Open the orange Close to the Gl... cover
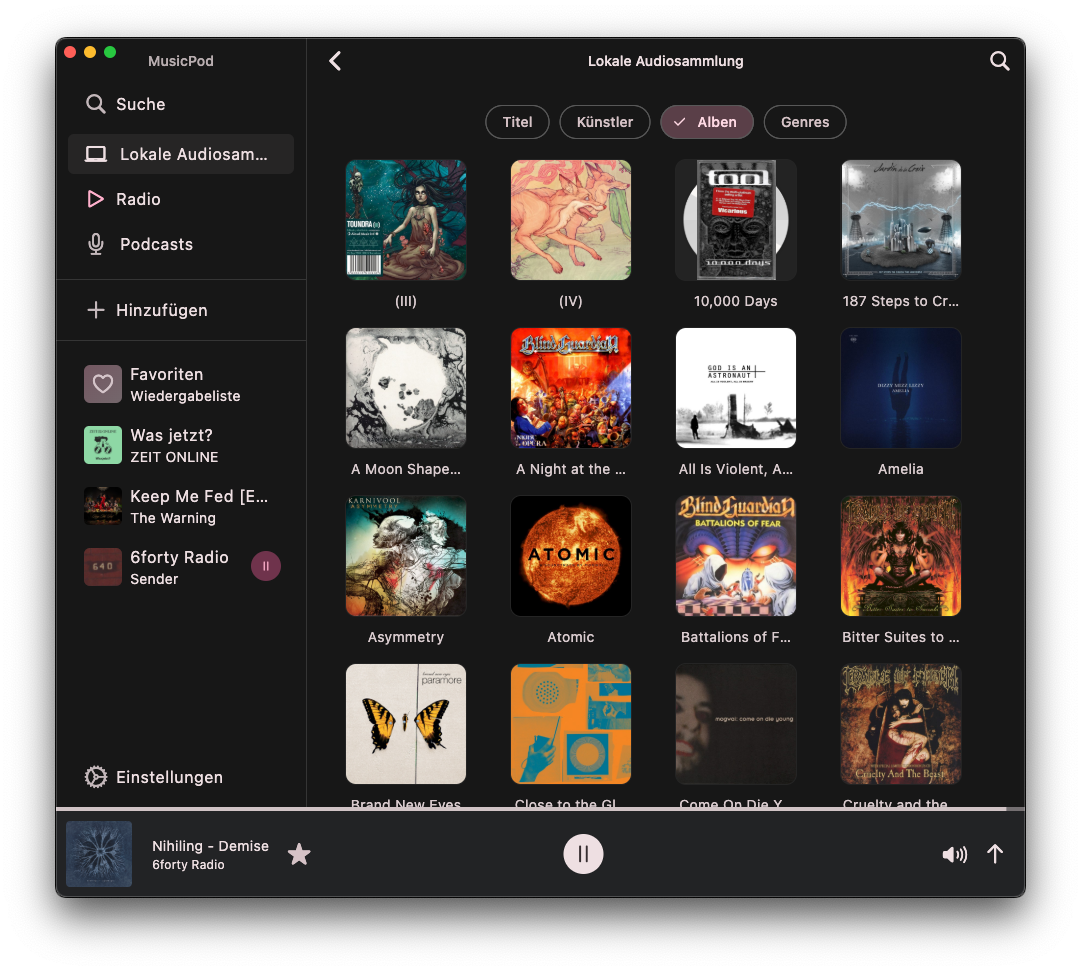 [571, 724]
